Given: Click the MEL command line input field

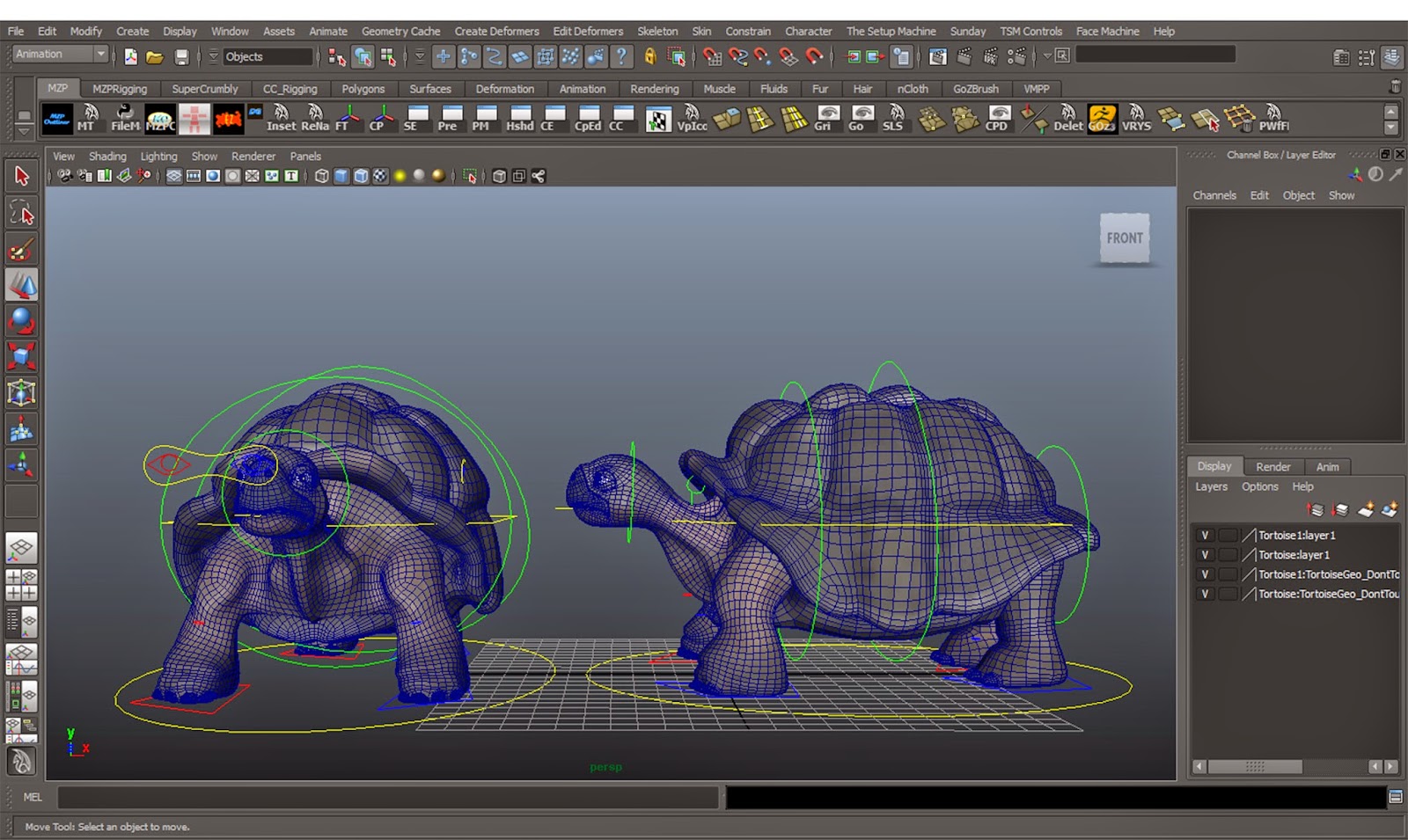Looking at the screenshot, I should (x=388, y=797).
